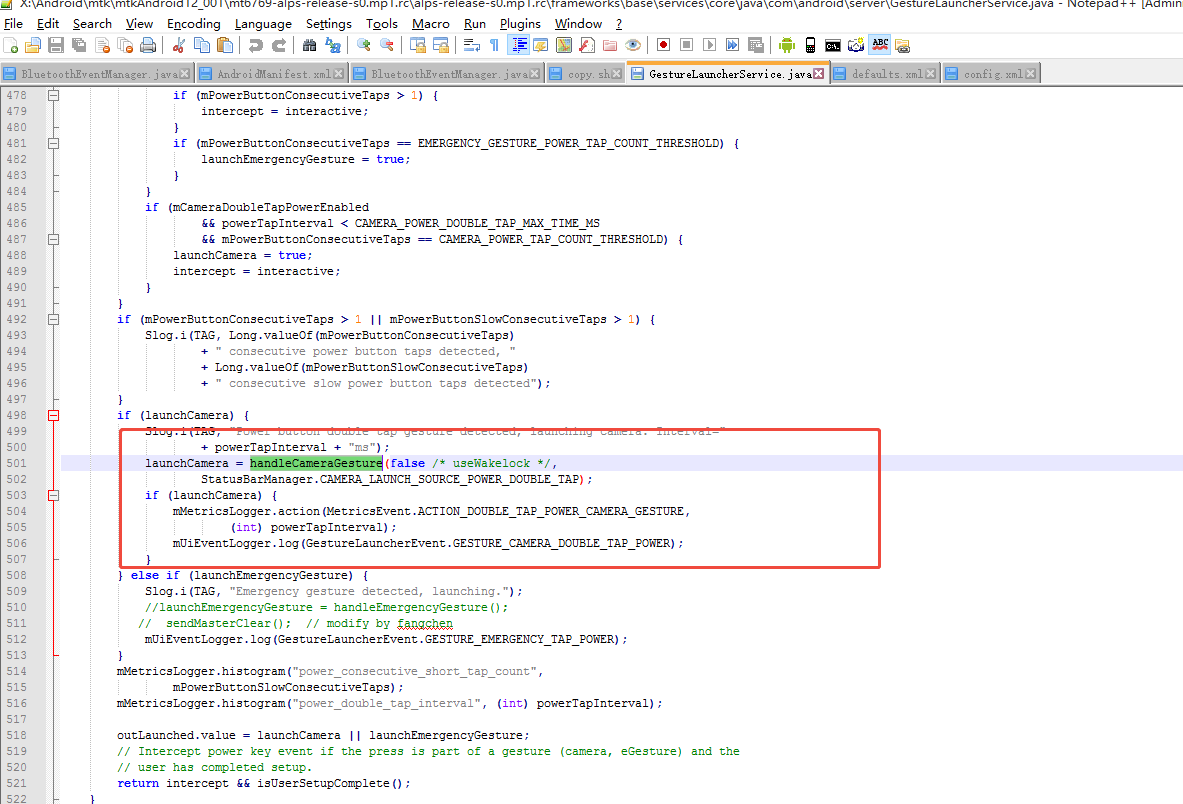Click the Paste clipboard icon
Viewport: 1183px width, 804px height.
225,46
